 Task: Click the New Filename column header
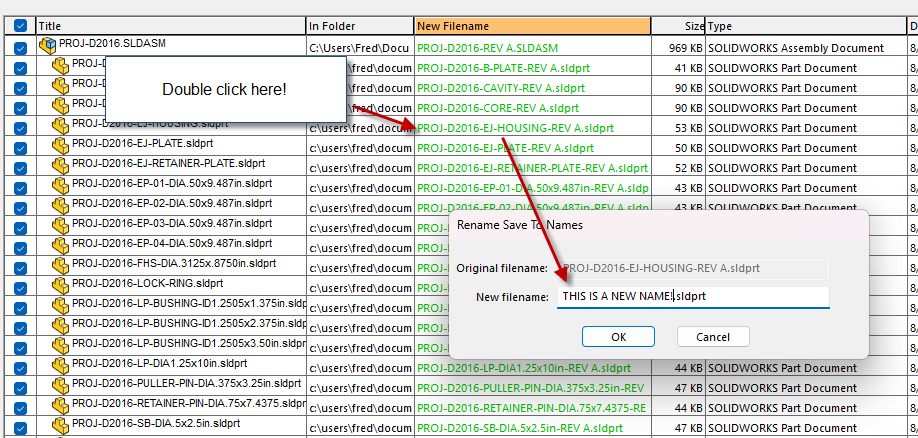tap(532, 26)
